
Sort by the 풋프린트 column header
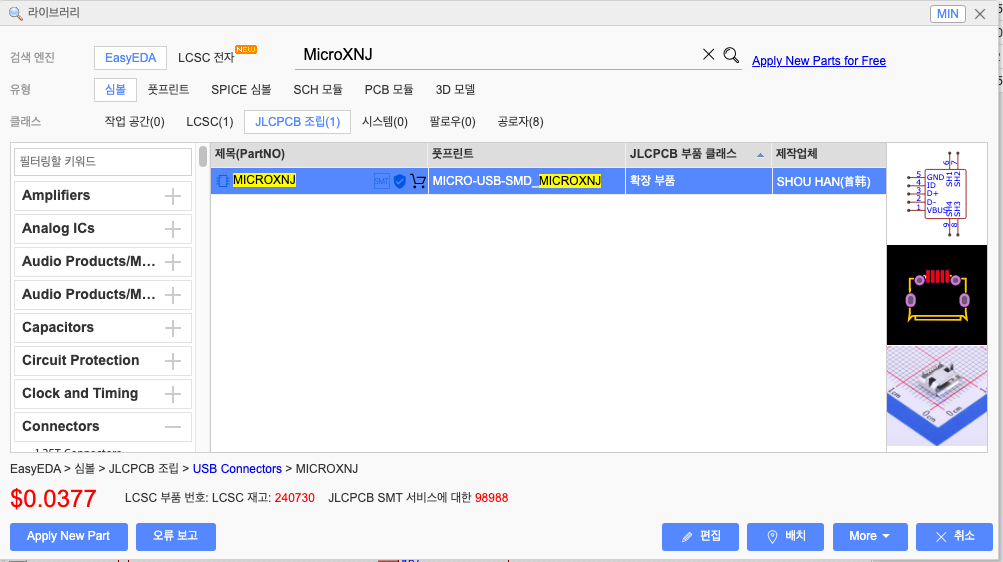pyautogui.click(x=526, y=154)
